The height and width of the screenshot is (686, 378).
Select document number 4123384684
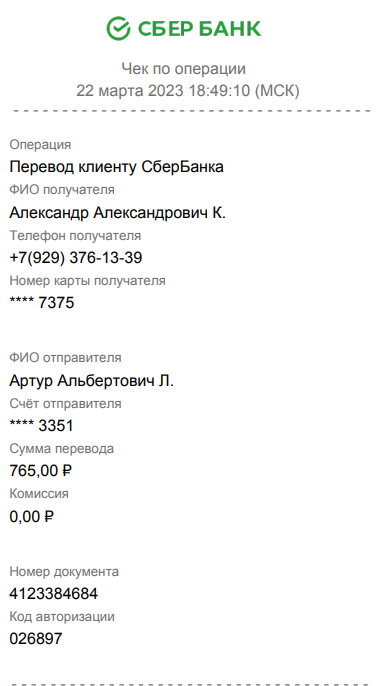[54, 594]
